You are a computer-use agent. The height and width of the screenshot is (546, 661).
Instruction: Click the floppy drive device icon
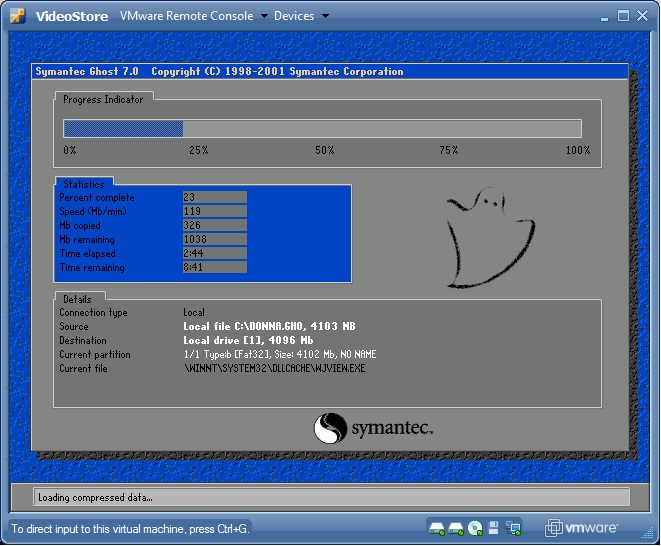[x=493, y=528]
